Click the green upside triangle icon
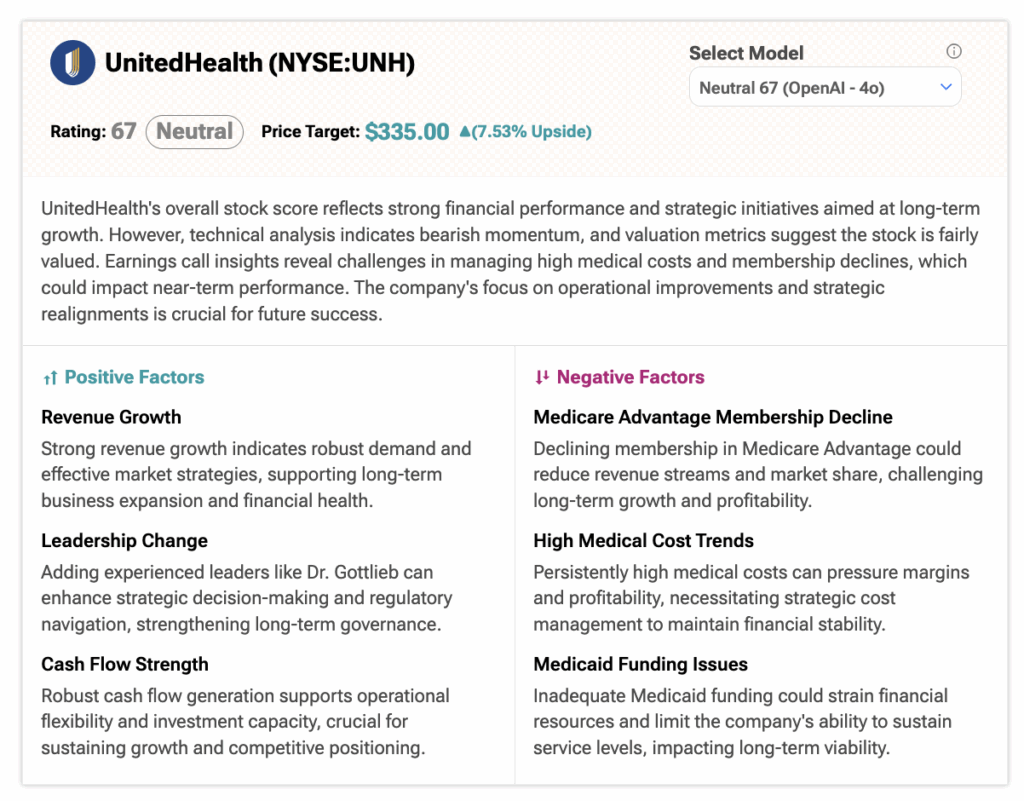Viewport: 1024px width, 801px height. pos(465,131)
